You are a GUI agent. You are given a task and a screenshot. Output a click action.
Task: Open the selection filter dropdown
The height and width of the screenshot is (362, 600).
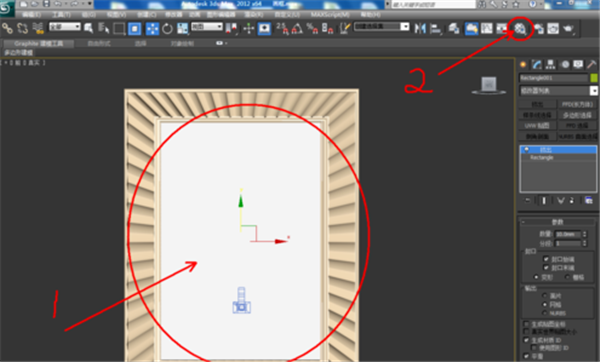pos(65,27)
